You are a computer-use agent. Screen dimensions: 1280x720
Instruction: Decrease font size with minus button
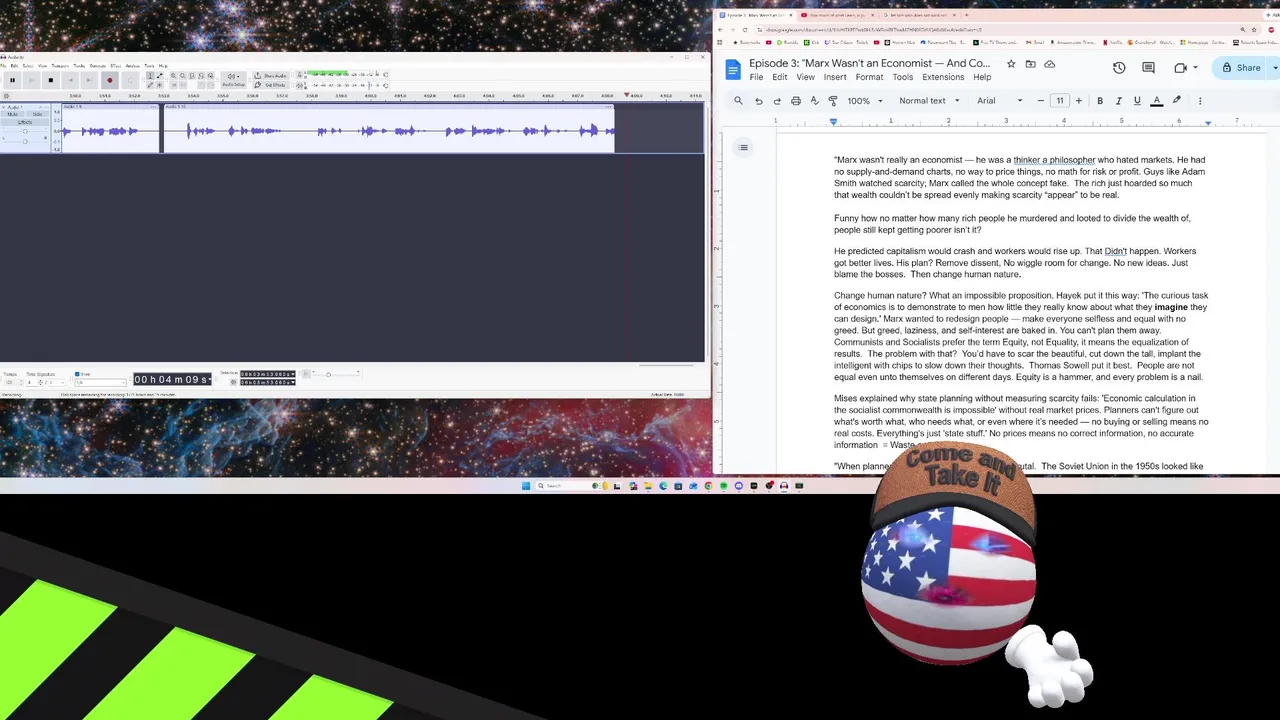click(x=1041, y=100)
